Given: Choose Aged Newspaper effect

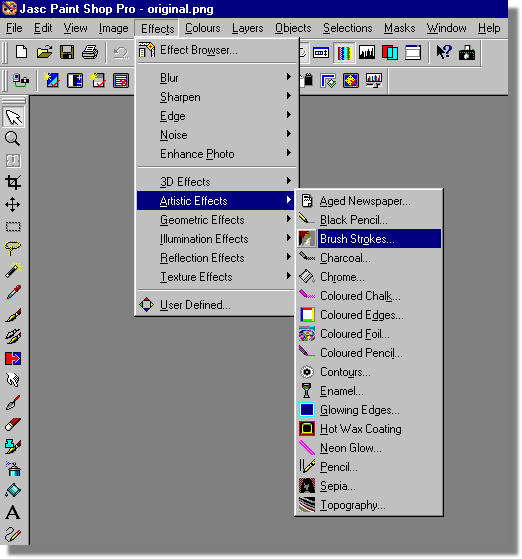Looking at the screenshot, I should 369,201.
